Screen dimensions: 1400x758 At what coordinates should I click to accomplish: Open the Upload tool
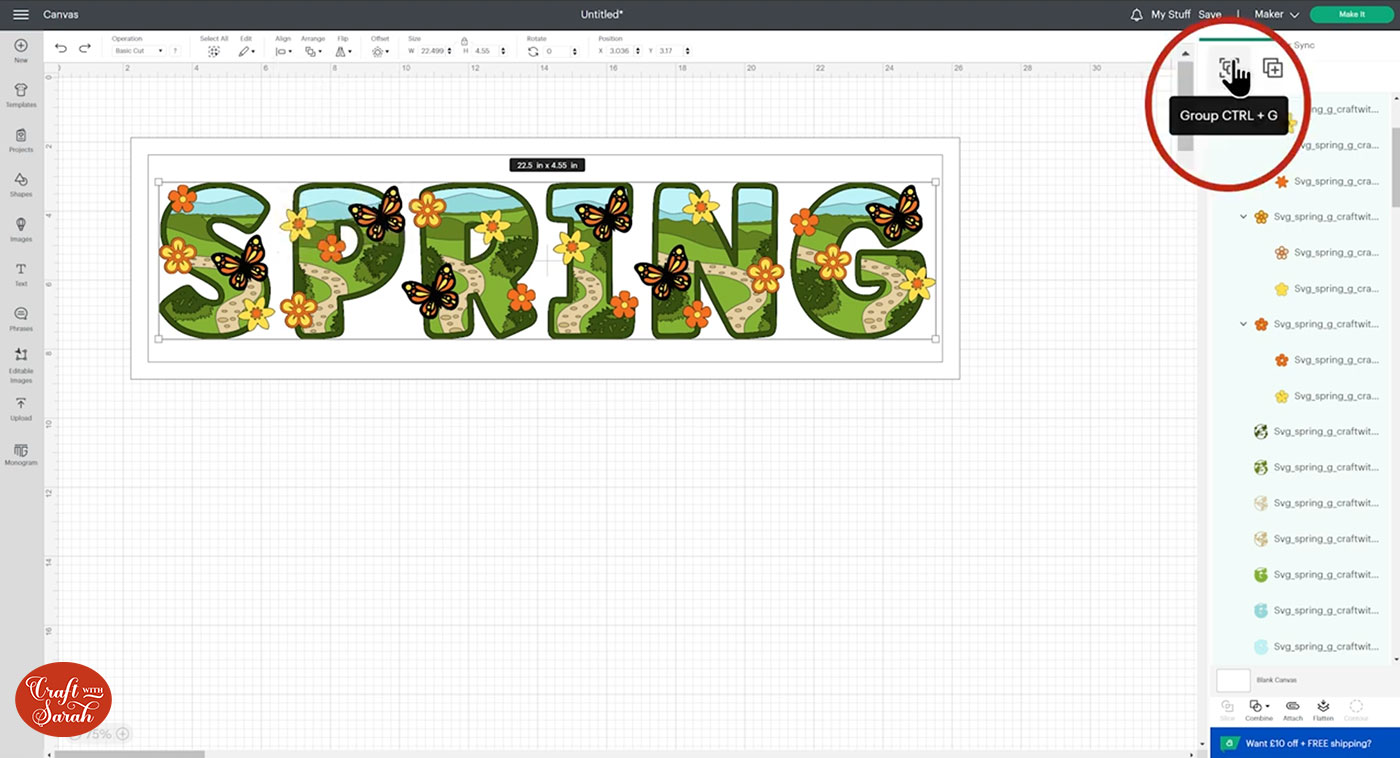21,409
